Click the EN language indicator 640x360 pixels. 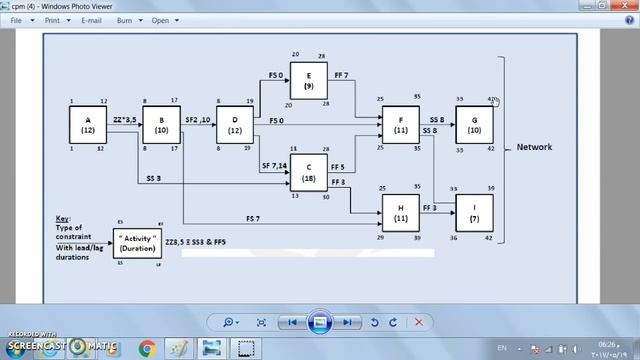(x=502, y=348)
